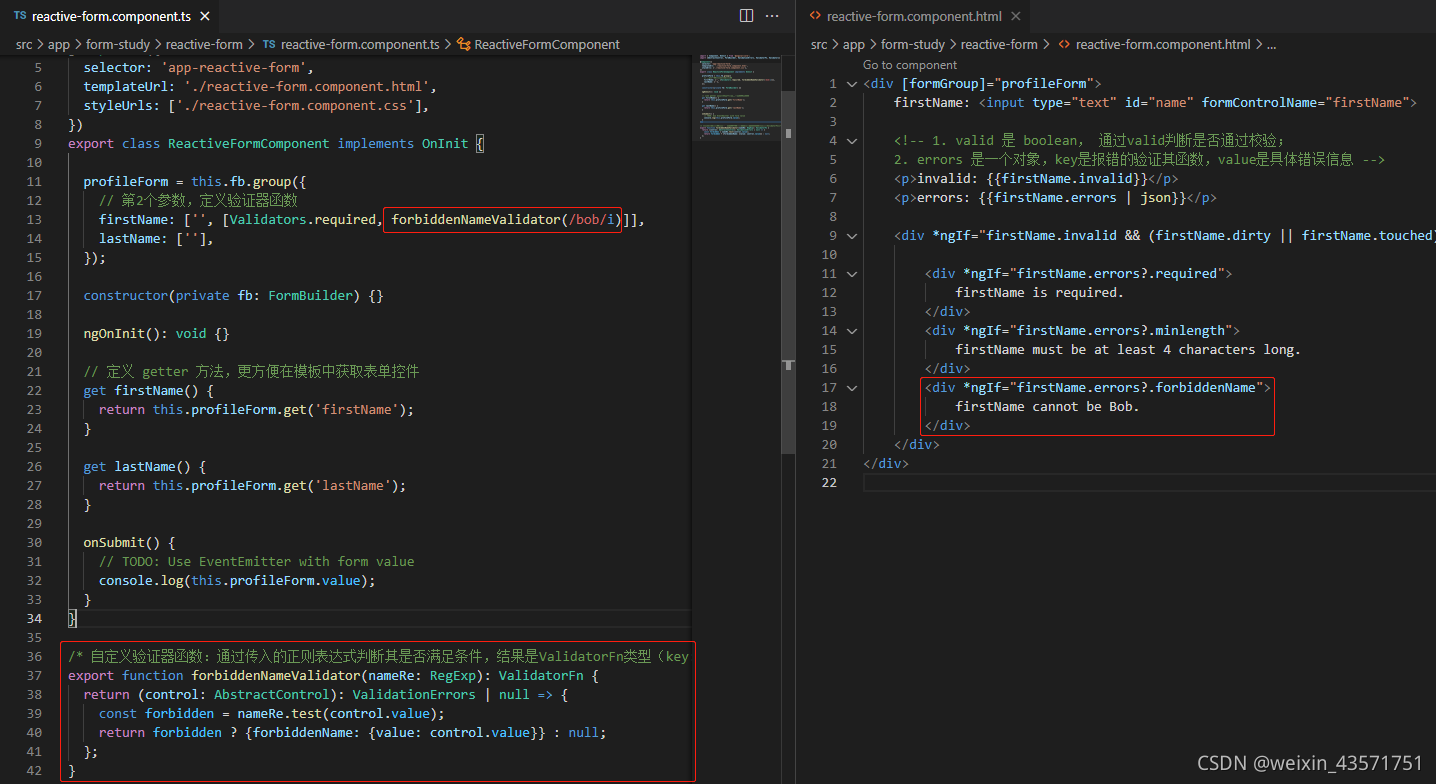
Task: Click 'const forbidden = nameRe.test(control.value);' line
Action: pos(271,714)
